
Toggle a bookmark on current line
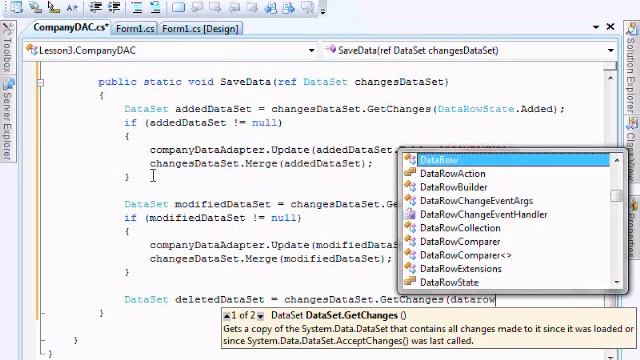tap(178, 7)
